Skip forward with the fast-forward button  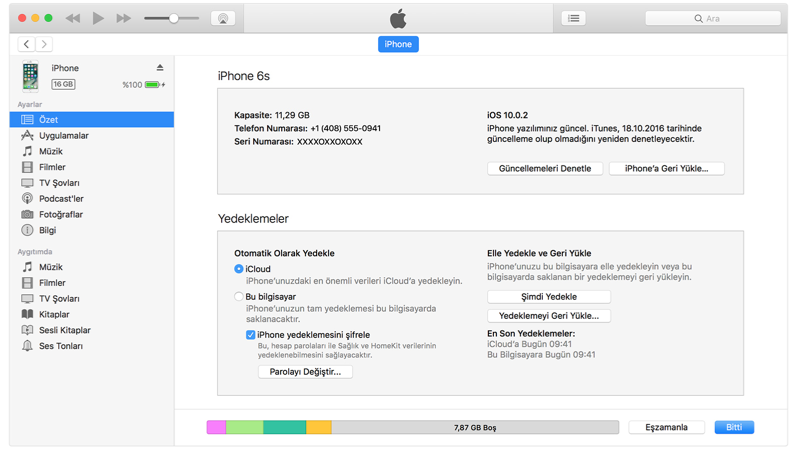point(124,18)
